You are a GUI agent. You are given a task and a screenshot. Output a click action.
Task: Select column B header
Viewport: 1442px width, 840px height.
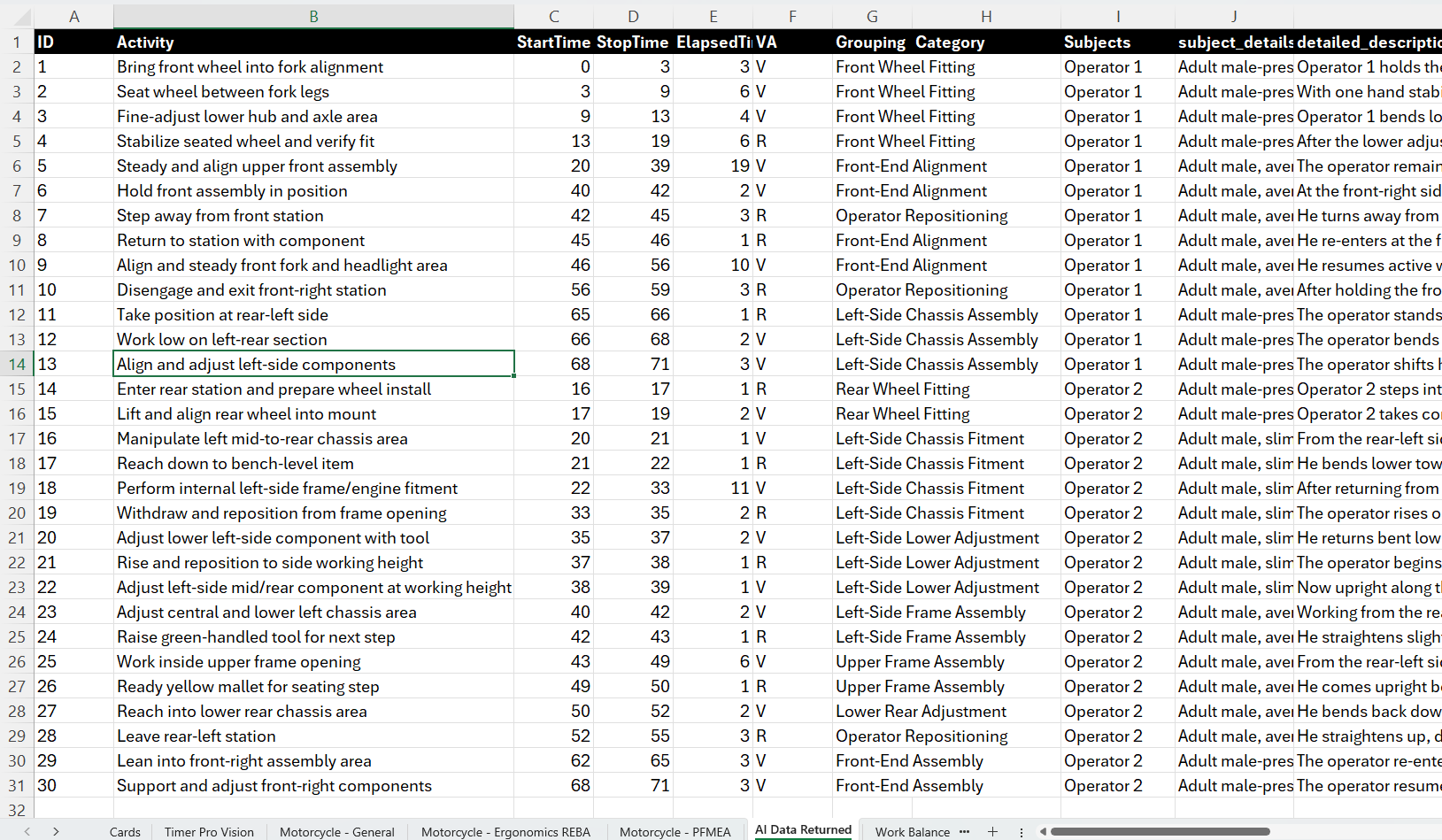coord(313,16)
